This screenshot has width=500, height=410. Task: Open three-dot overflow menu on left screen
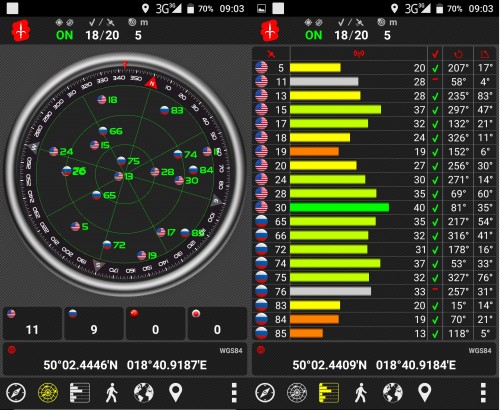234,393
